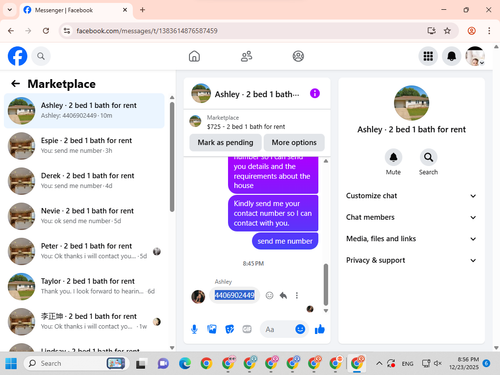Bookmark this page with star icon

point(447,31)
